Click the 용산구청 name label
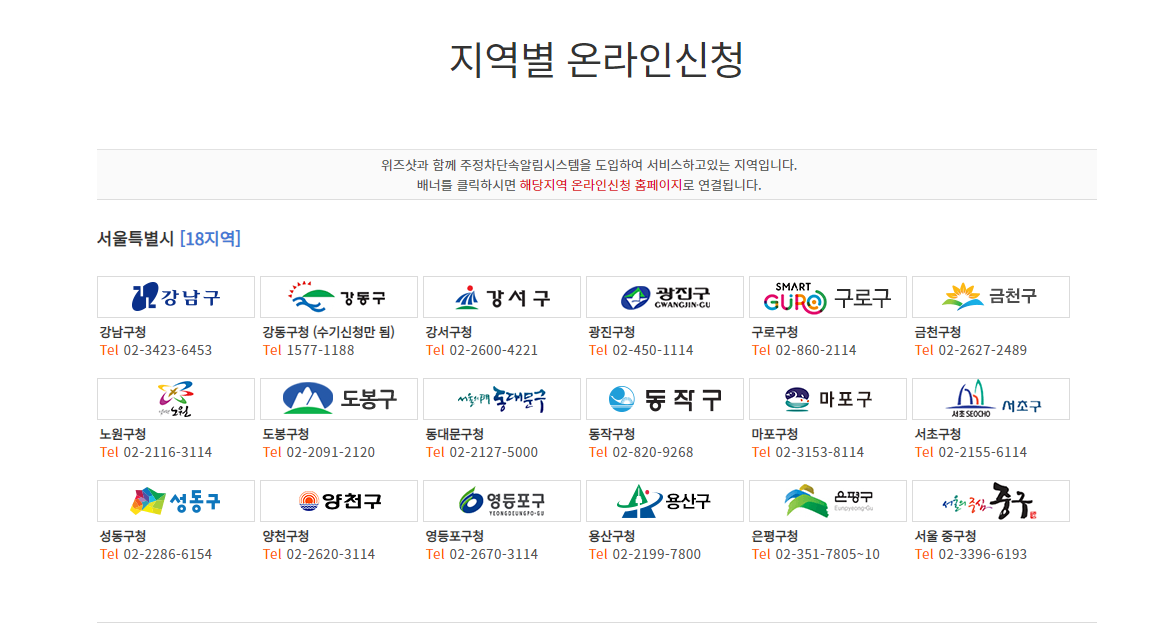Image resolution: width=1164 pixels, height=629 pixels. 612,535
